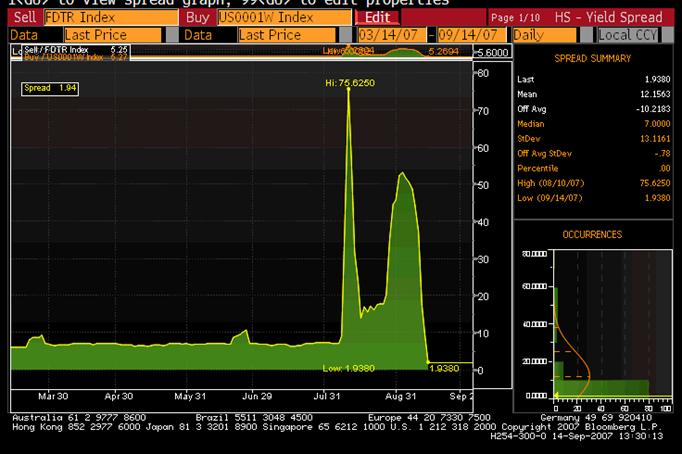Click the red Sell label
The image size is (682, 454).
click(x=25, y=17)
